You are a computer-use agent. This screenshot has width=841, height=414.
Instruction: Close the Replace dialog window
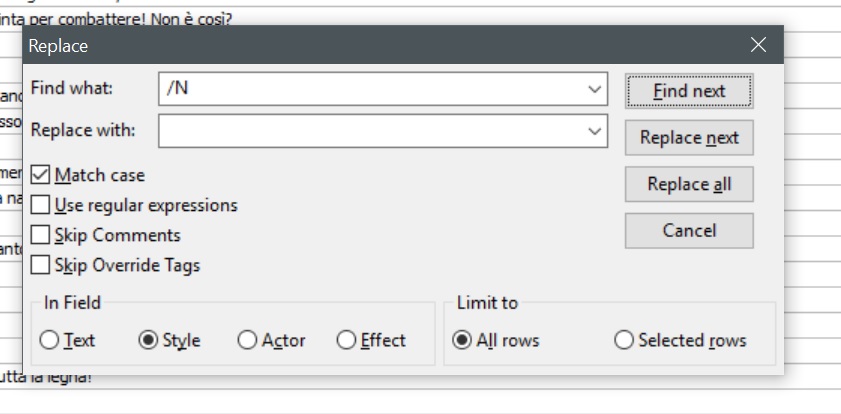point(758,45)
